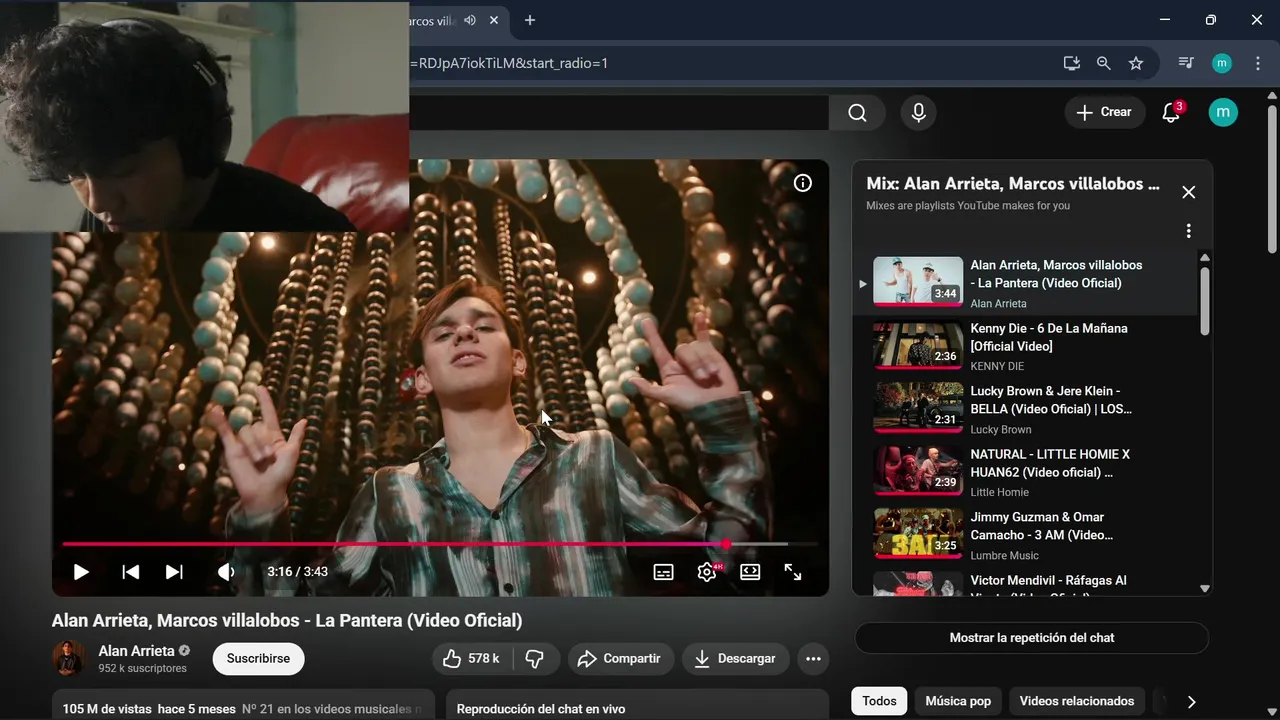Close the current browser tab
Viewport: 1280px width, 720px height.
494,20
